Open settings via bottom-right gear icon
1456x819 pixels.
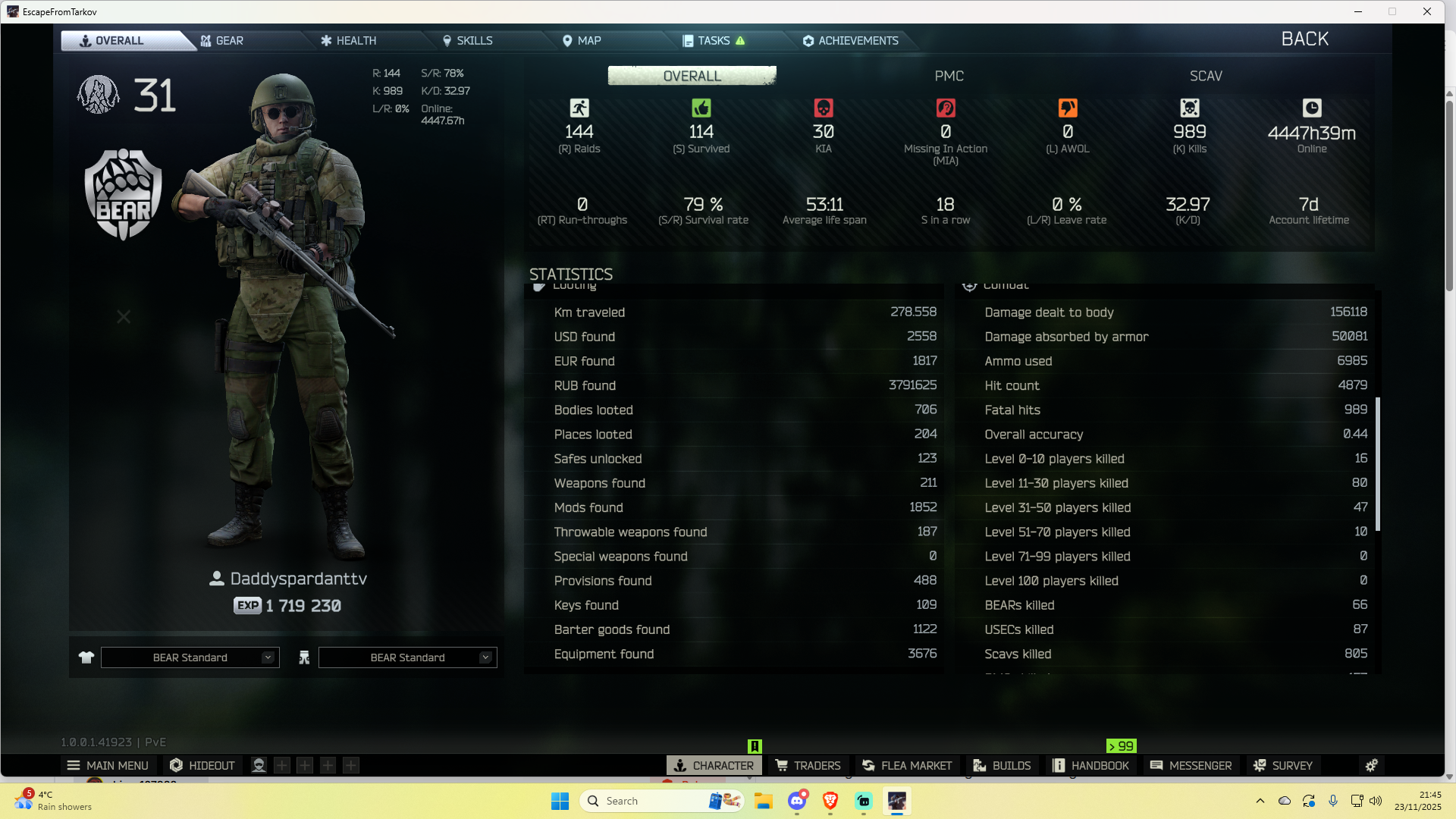click(1371, 765)
